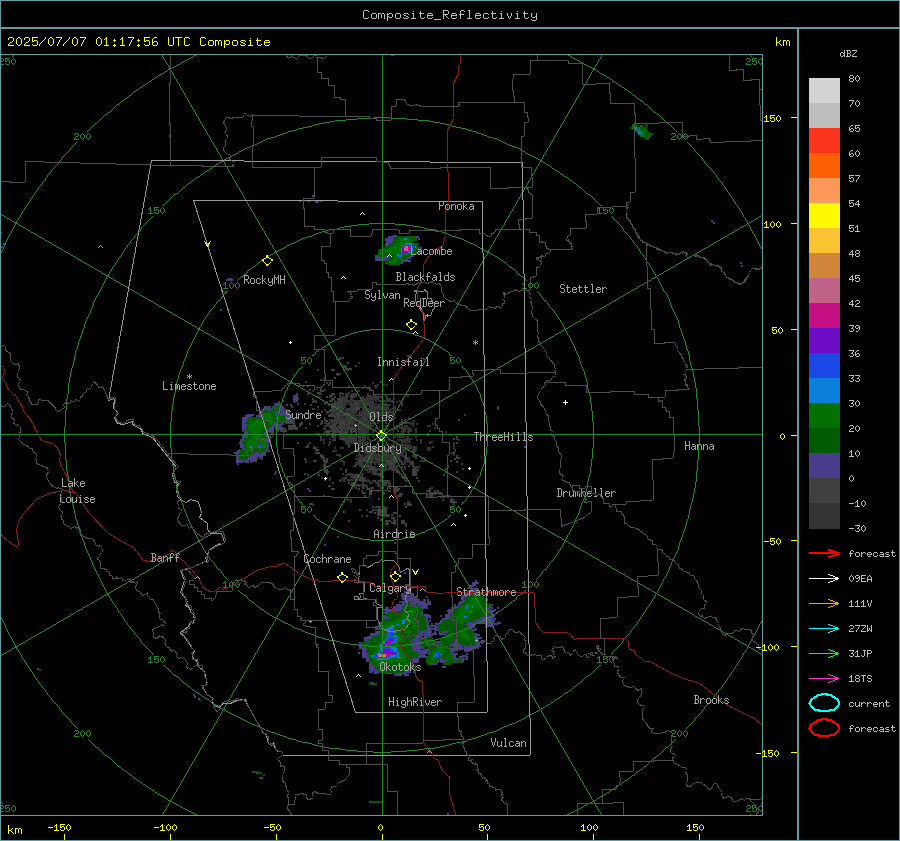Click the Sylvan label
The image size is (900, 841).
[382, 295]
